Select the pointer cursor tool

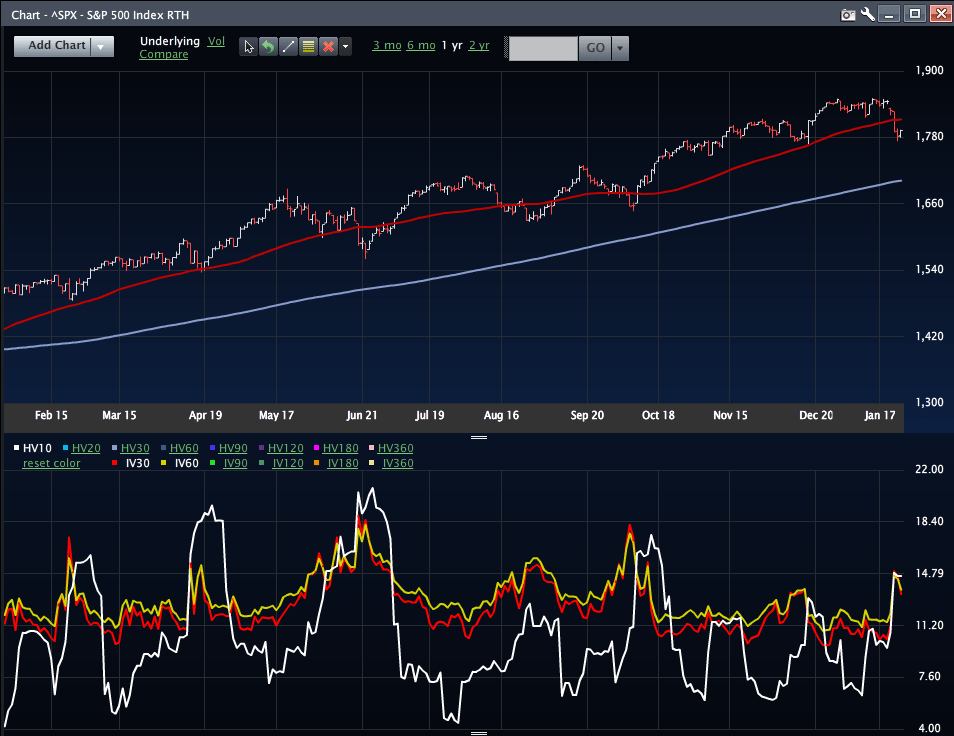pyautogui.click(x=249, y=46)
